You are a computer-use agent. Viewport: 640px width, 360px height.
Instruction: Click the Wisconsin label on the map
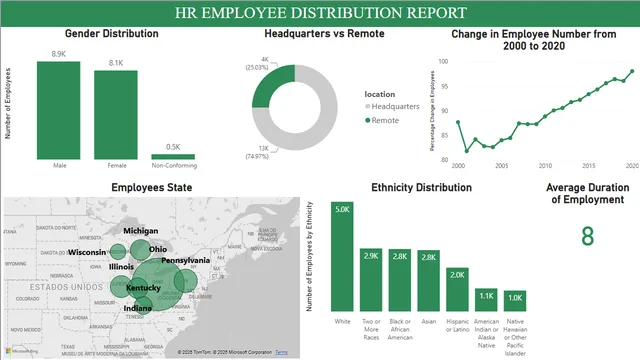click(x=87, y=252)
